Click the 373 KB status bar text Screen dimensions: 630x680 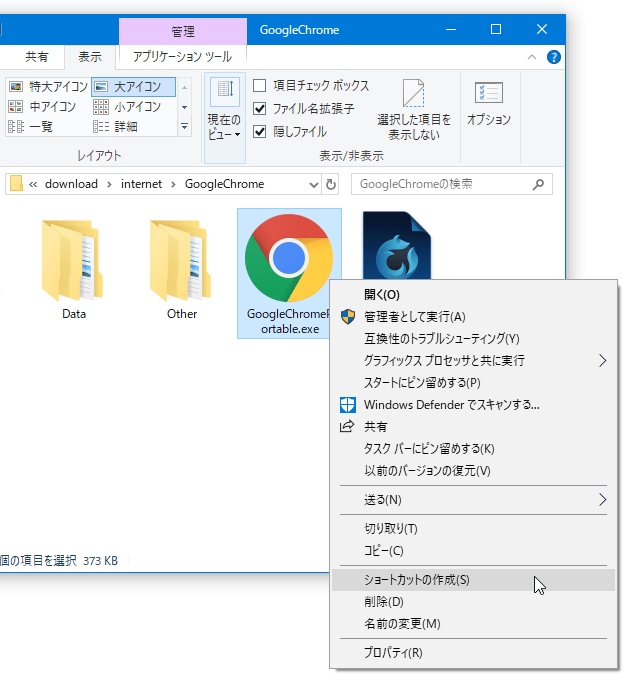coord(100,561)
